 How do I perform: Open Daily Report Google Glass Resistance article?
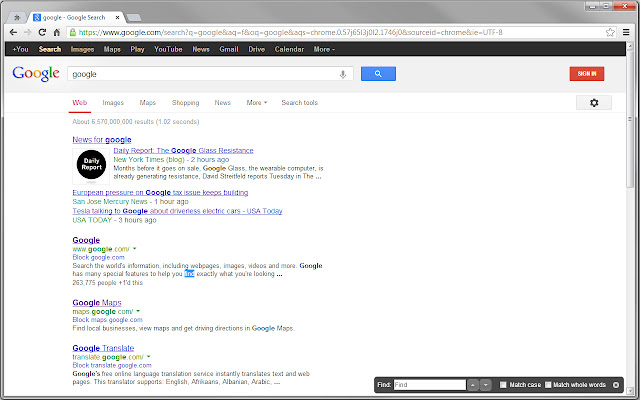coord(183,150)
